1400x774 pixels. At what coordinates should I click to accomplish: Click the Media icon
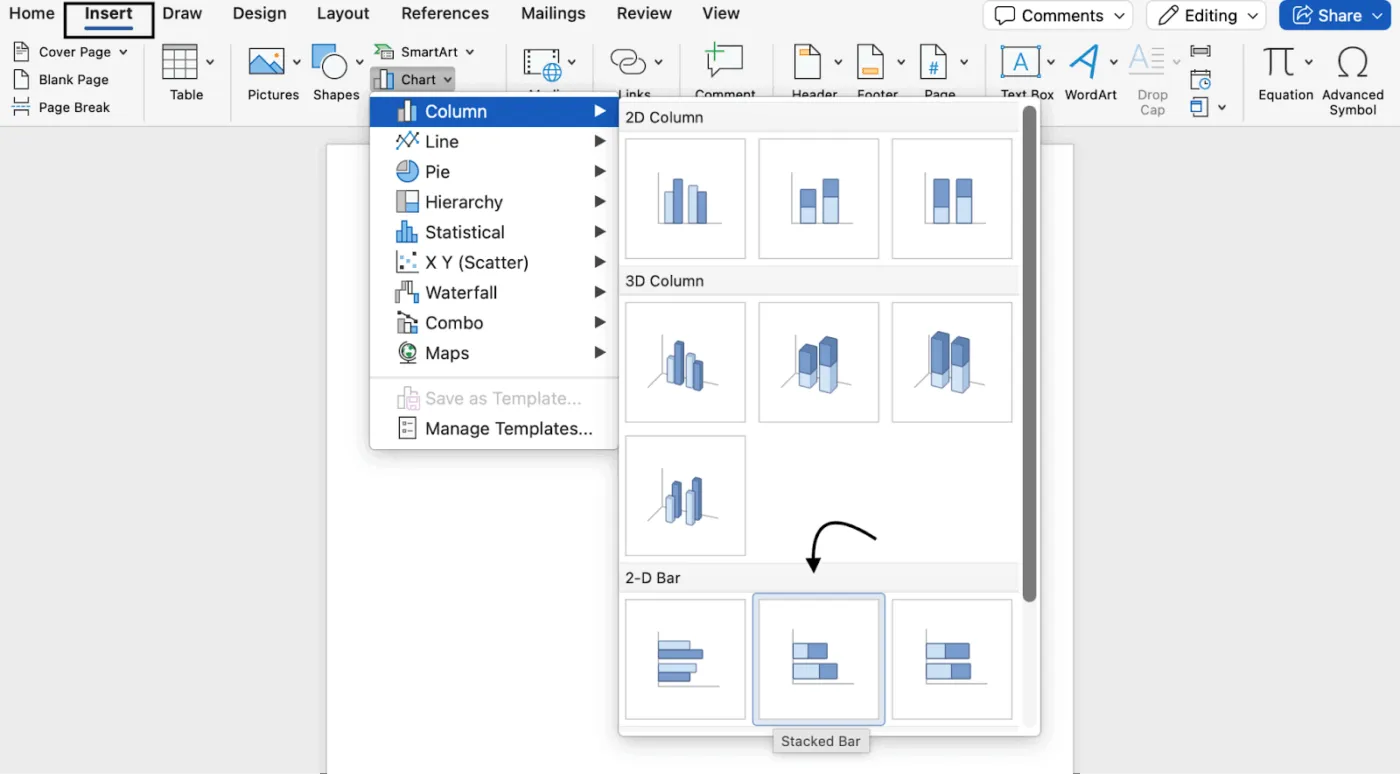tap(543, 64)
